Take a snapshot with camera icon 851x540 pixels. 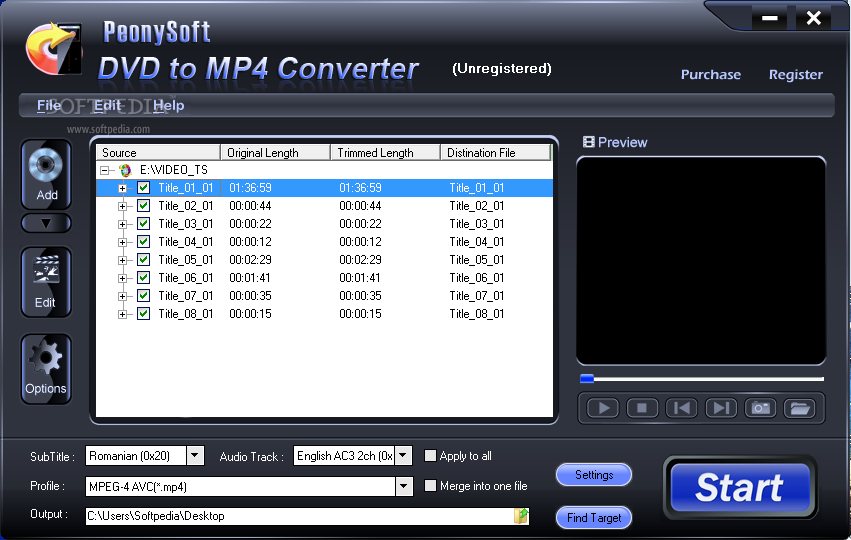(760, 408)
